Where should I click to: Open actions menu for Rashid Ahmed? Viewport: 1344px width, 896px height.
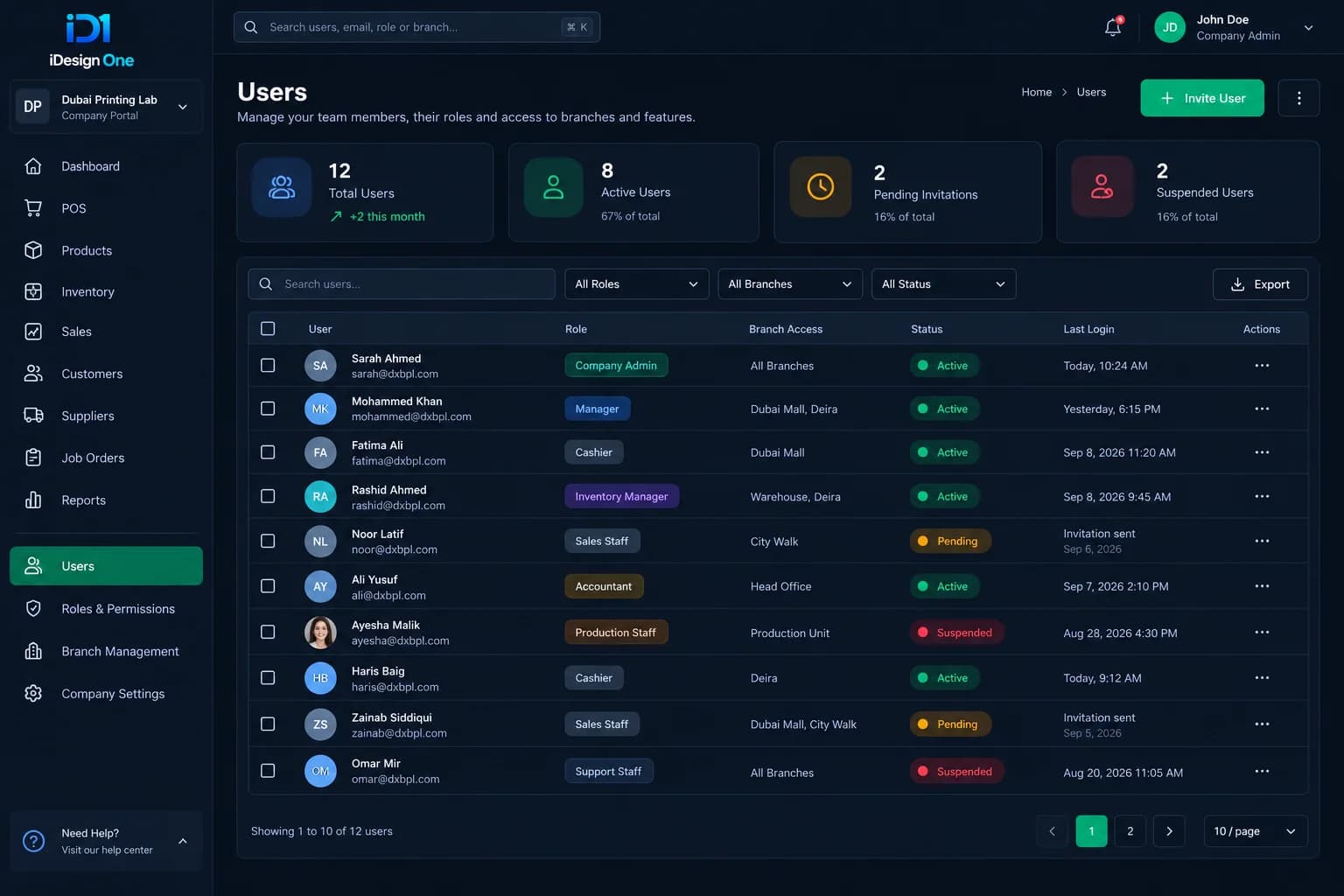point(1262,496)
